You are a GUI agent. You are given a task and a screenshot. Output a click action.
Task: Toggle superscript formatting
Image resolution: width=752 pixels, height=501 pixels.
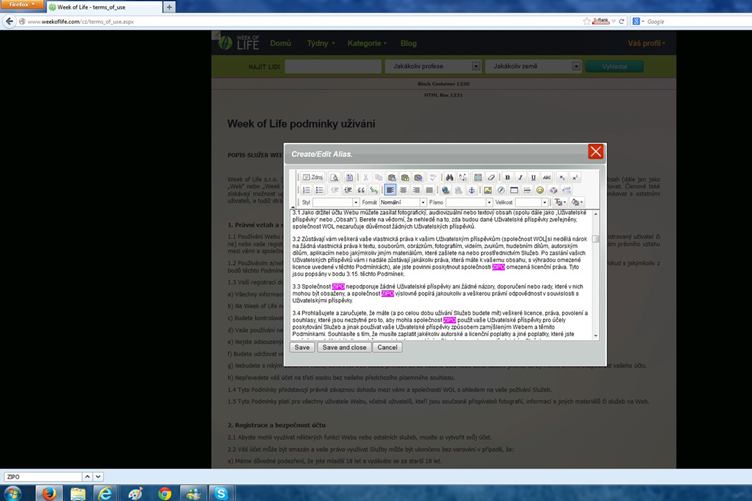pos(575,177)
